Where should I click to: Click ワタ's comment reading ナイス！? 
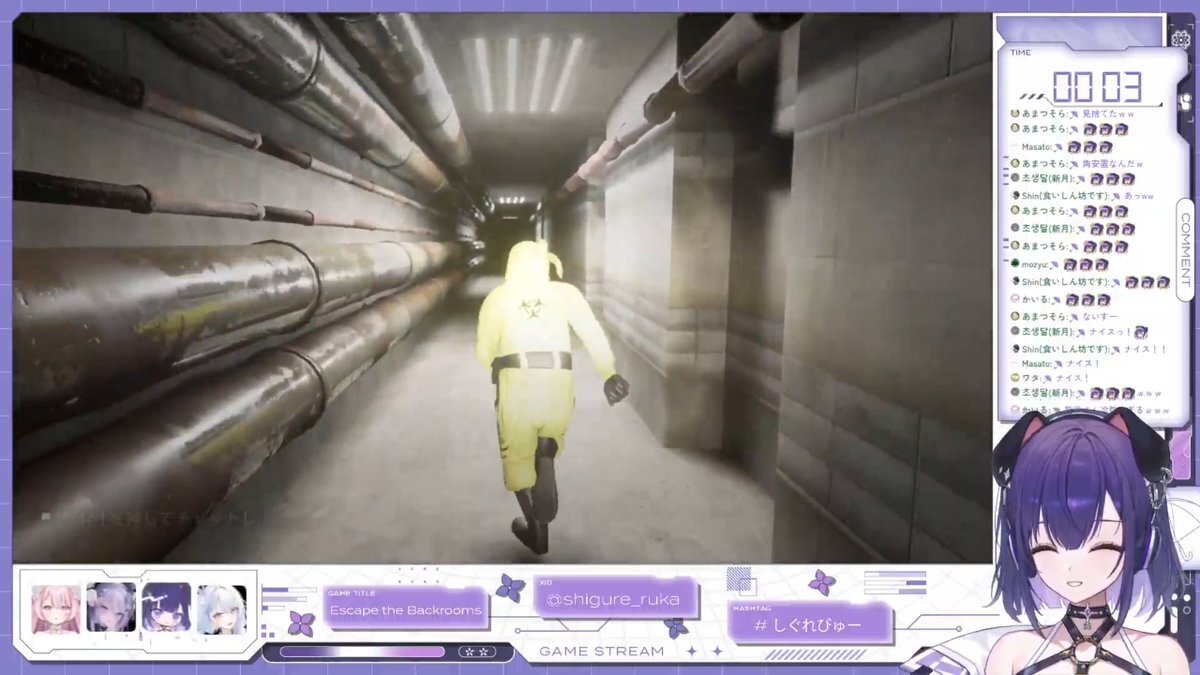tap(1072, 378)
